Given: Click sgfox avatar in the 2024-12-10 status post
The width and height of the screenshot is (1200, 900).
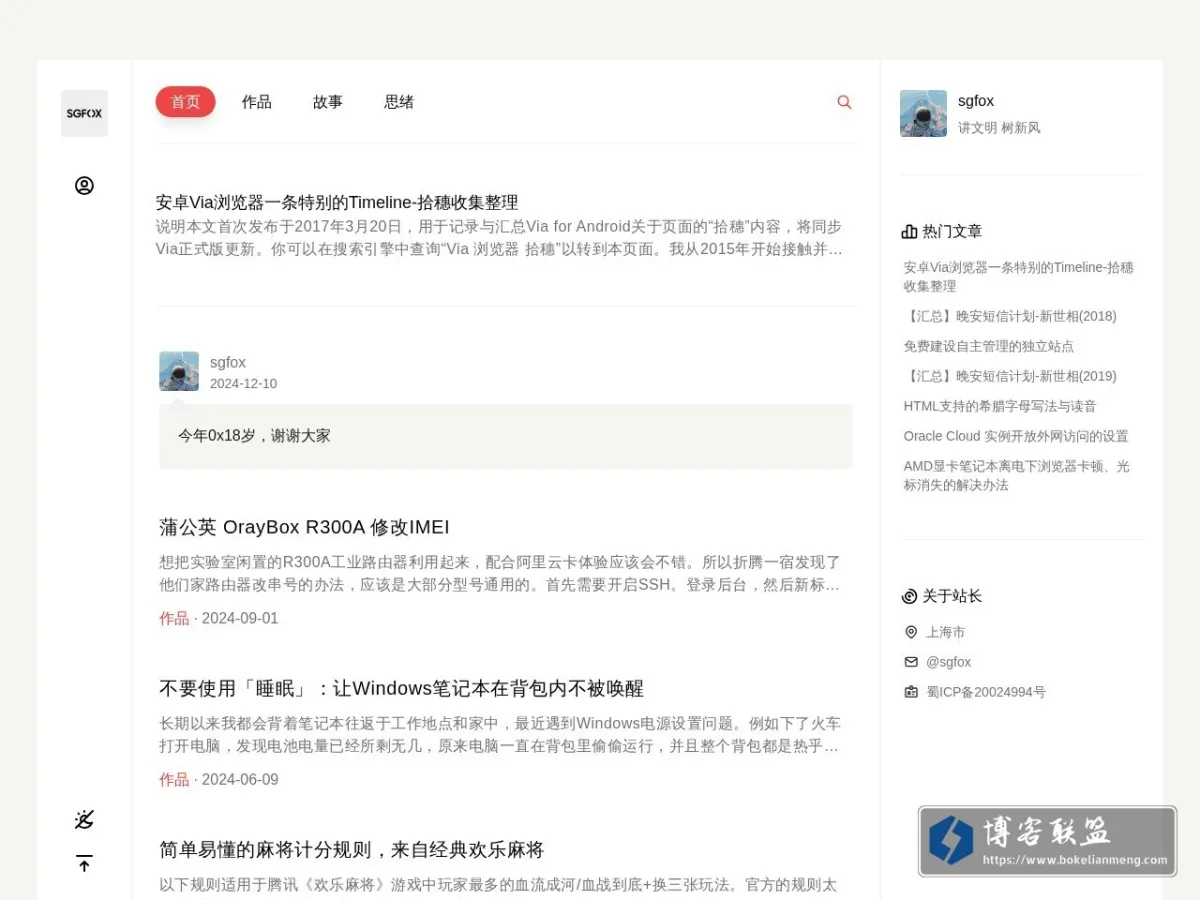Looking at the screenshot, I should pos(179,371).
